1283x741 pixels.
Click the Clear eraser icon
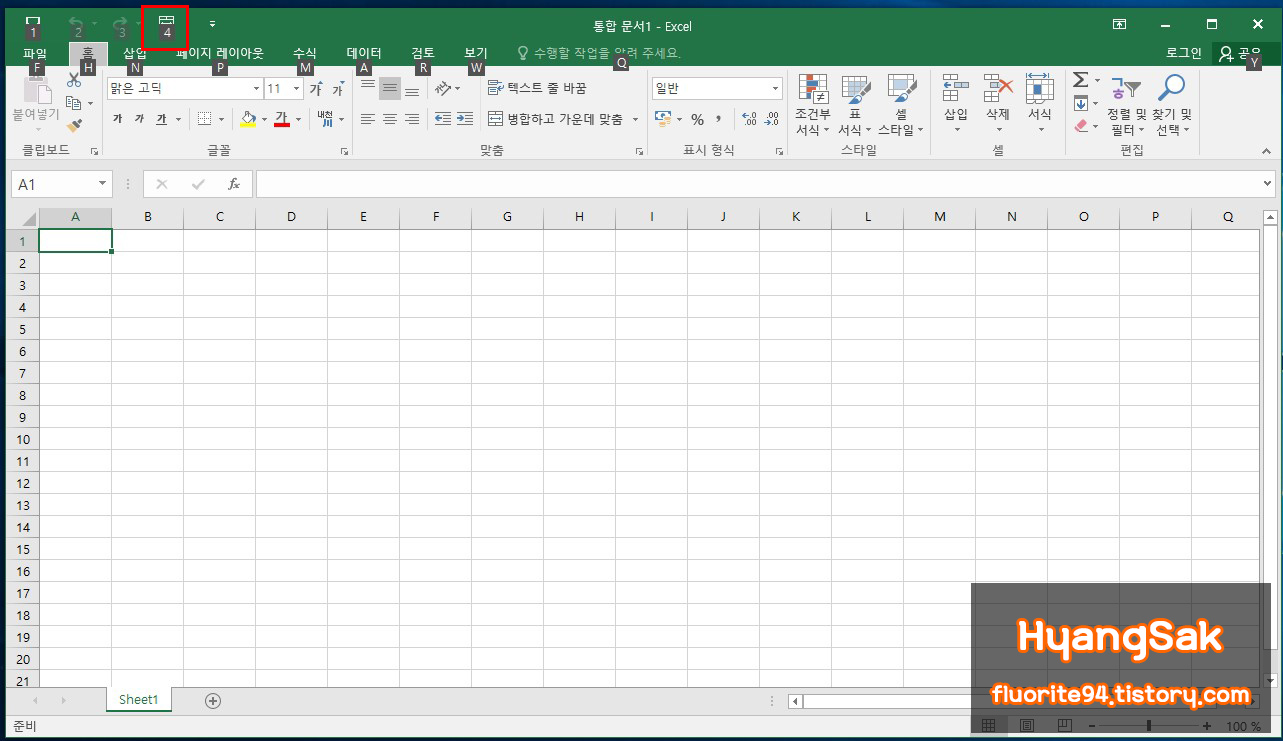click(x=1081, y=126)
